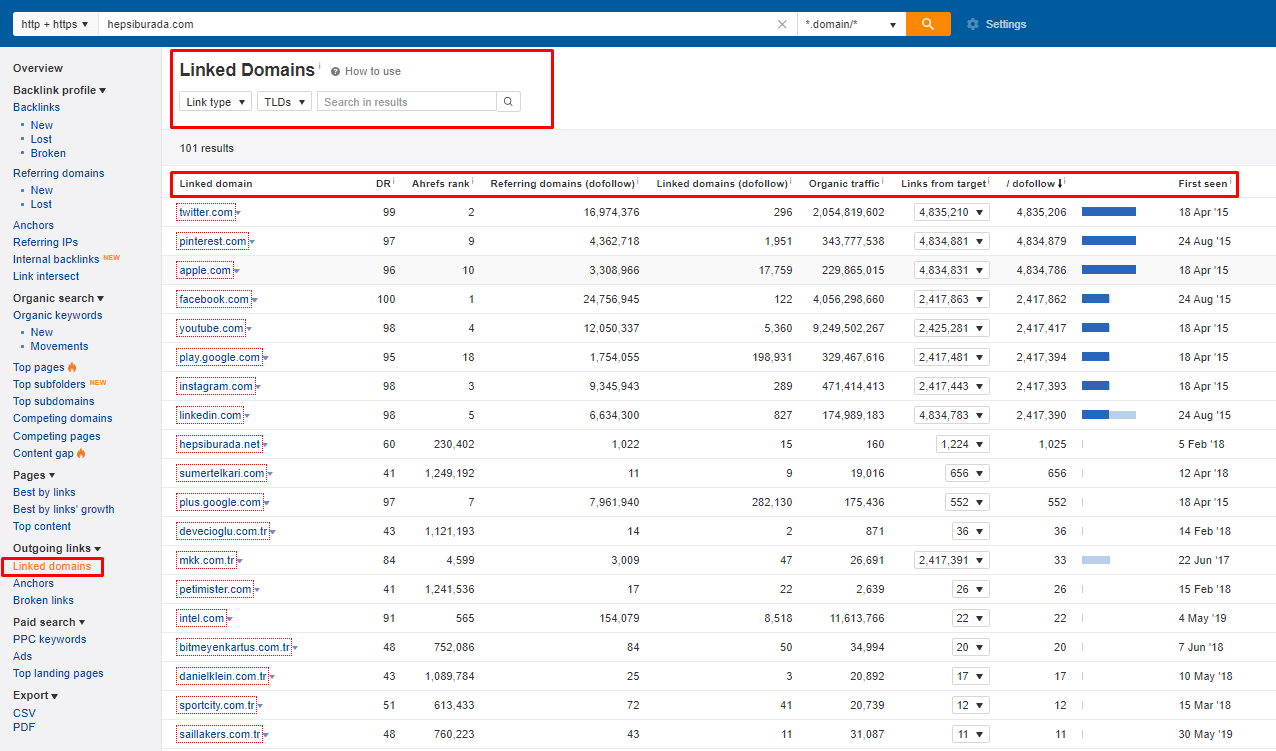
Task: Focus the hepsiburada.com URL input
Action: (435, 24)
